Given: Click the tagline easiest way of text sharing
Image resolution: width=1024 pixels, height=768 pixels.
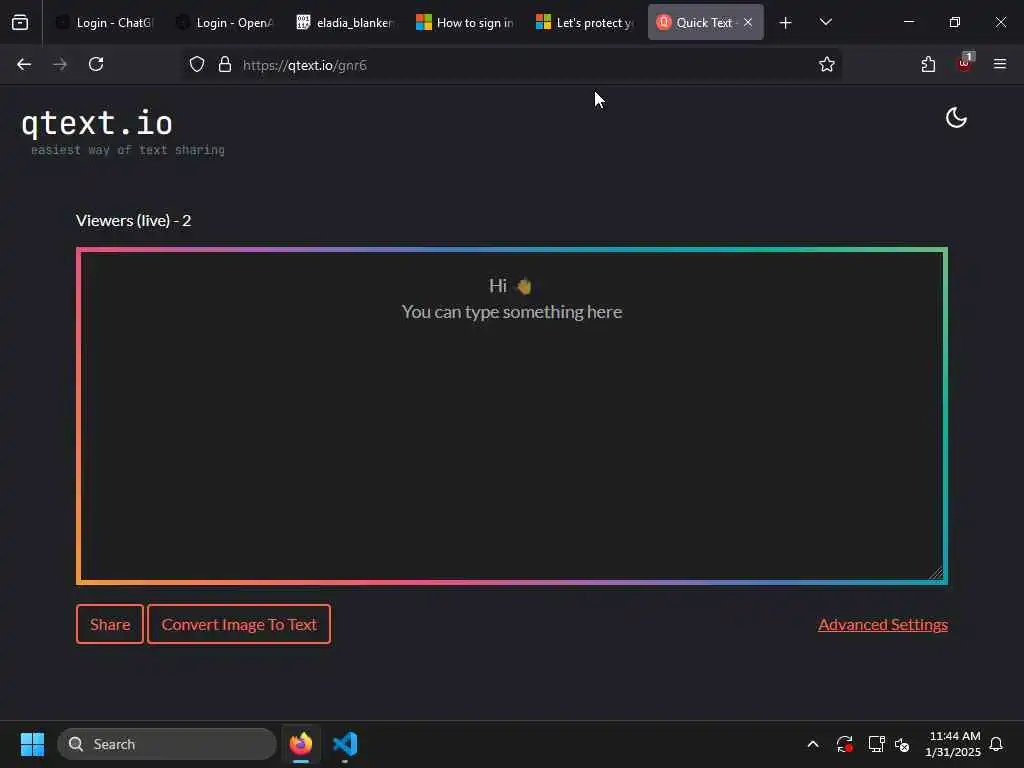Looking at the screenshot, I should pos(128,150).
